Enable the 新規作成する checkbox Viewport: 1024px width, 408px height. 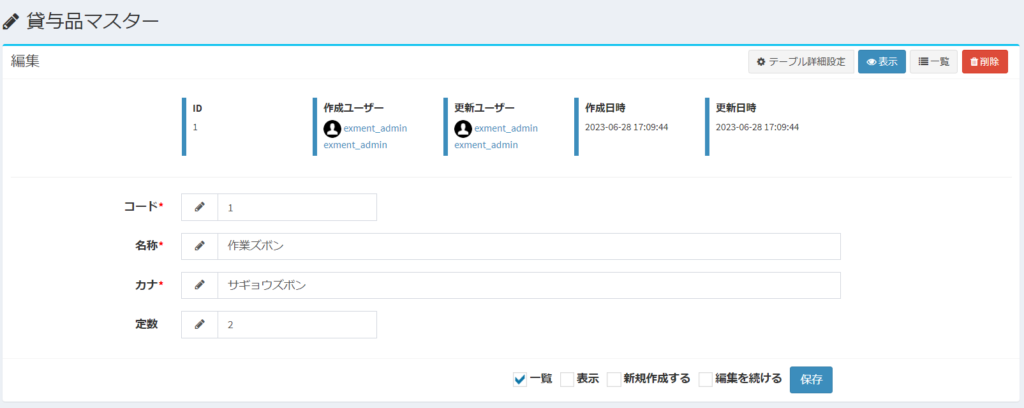point(614,379)
